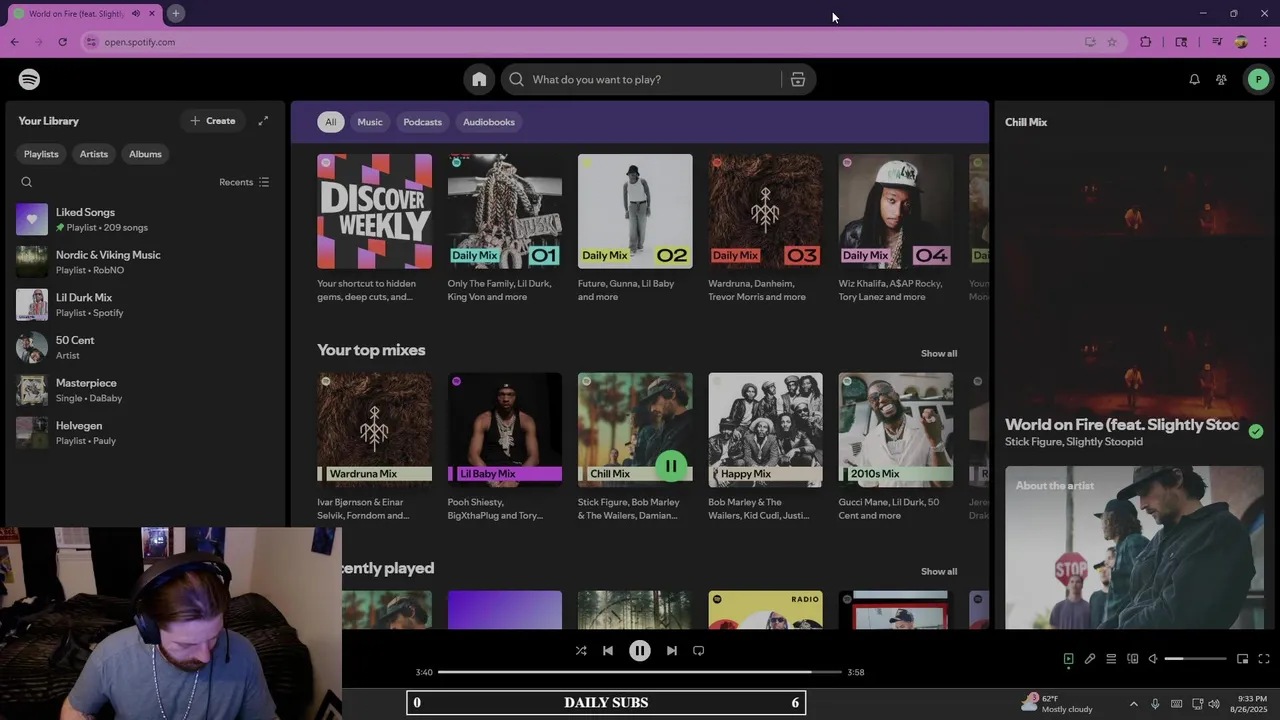Open Miniplayer icon
Image resolution: width=1280 pixels, height=720 pixels.
click(1242, 659)
